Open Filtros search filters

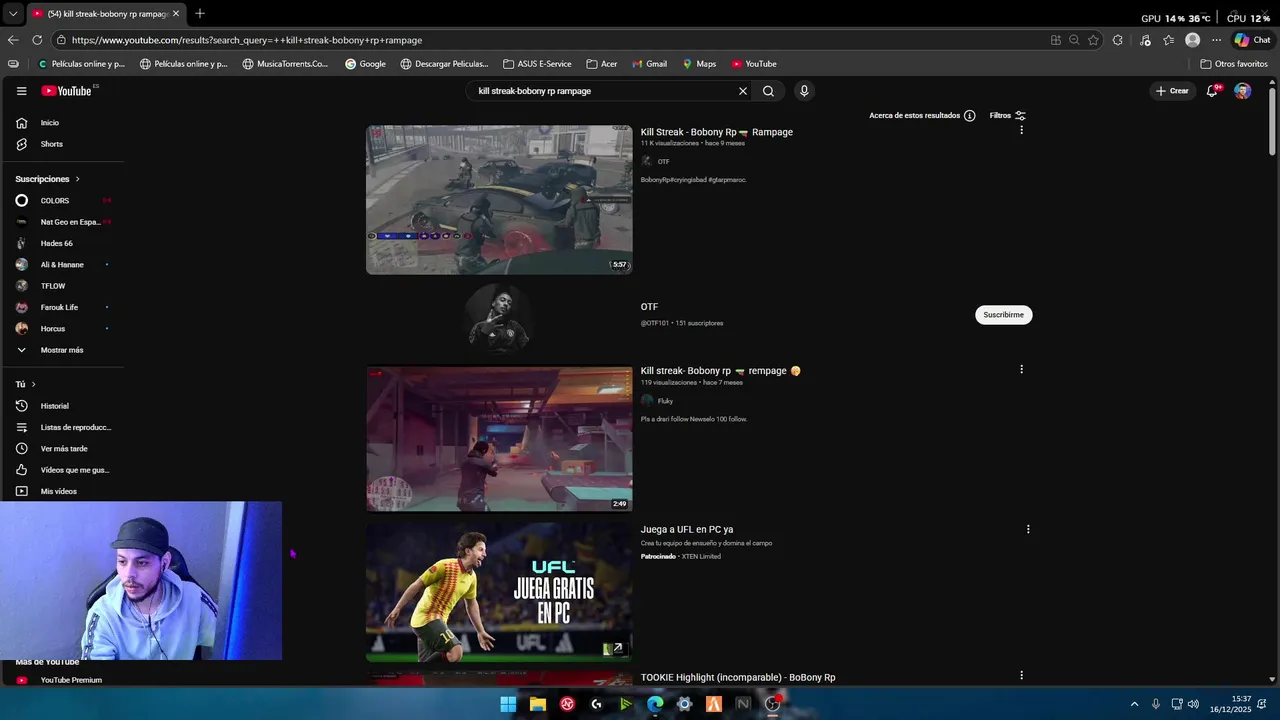pos(1007,116)
